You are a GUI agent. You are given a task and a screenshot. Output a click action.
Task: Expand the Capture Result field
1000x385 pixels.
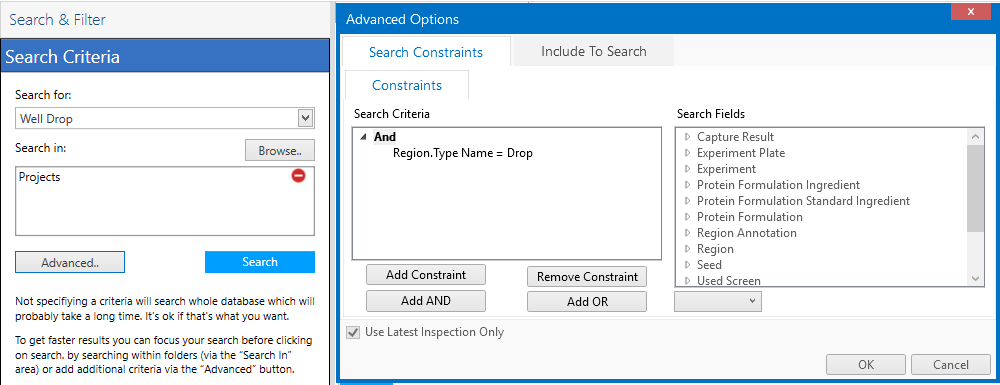[x=688, y=136]
